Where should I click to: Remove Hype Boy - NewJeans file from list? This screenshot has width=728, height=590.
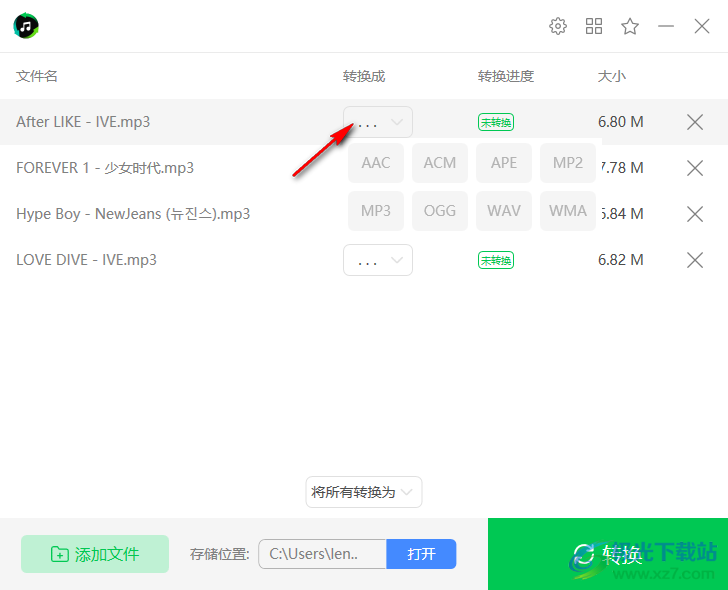pyautogui.click(x=695, y=214)
